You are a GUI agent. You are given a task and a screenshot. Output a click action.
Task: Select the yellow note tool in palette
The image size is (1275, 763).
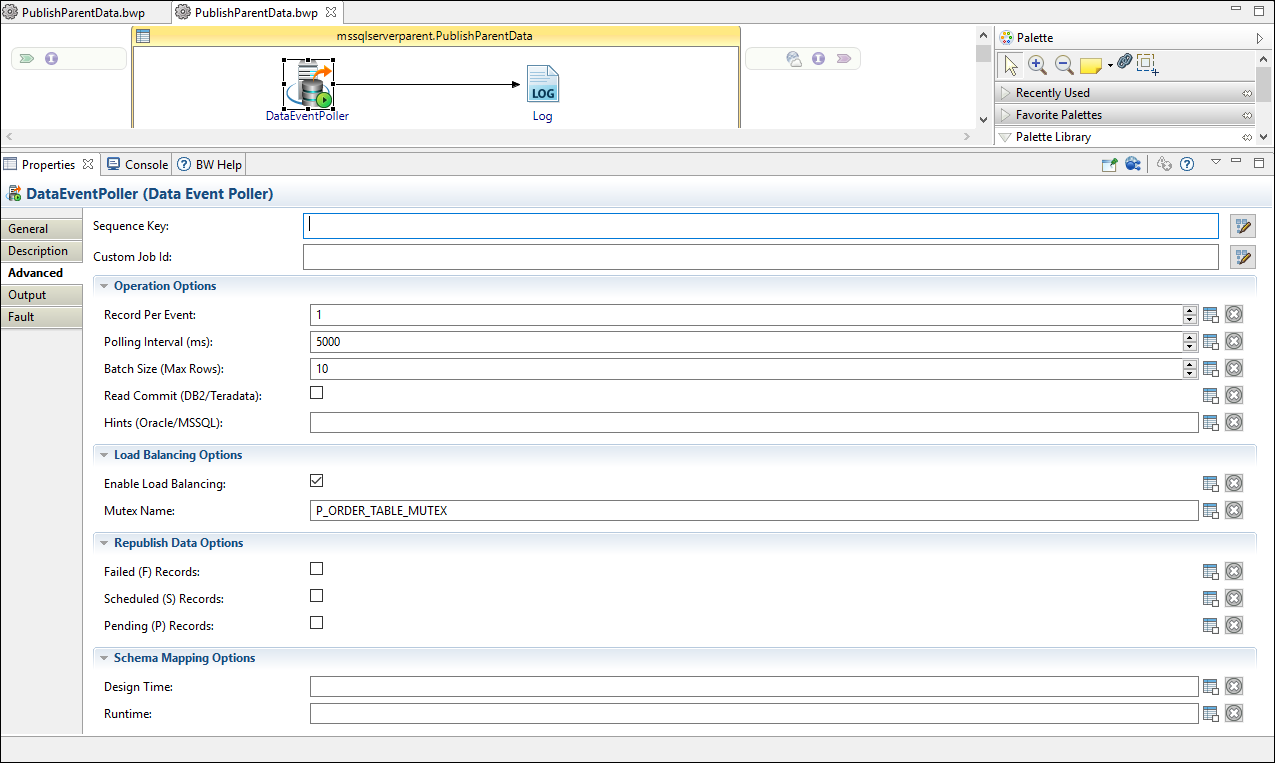tap(1090, 65)
